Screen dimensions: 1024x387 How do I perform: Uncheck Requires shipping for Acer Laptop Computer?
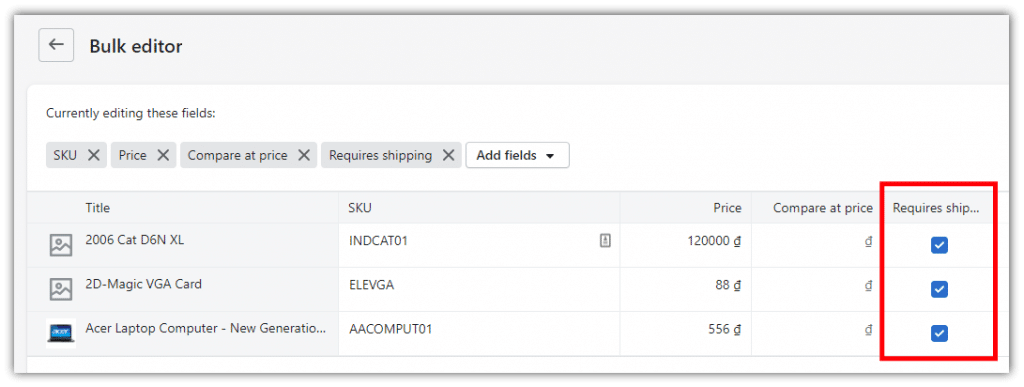pos(939,333)
